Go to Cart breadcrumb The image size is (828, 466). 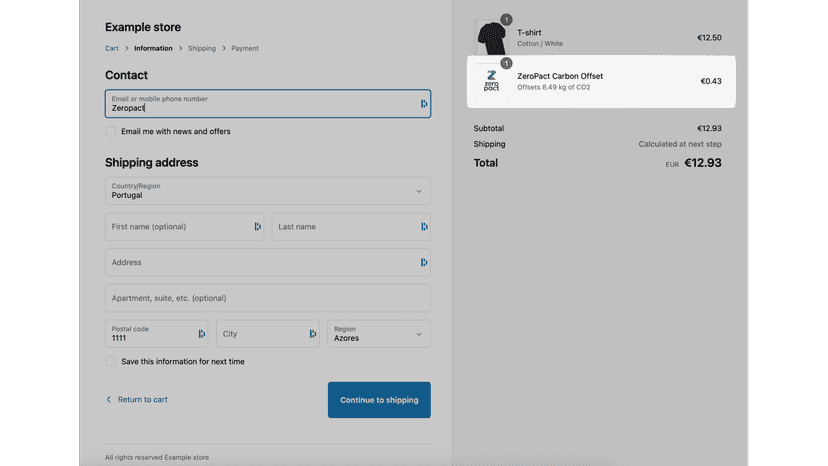(x=111, y=48)
